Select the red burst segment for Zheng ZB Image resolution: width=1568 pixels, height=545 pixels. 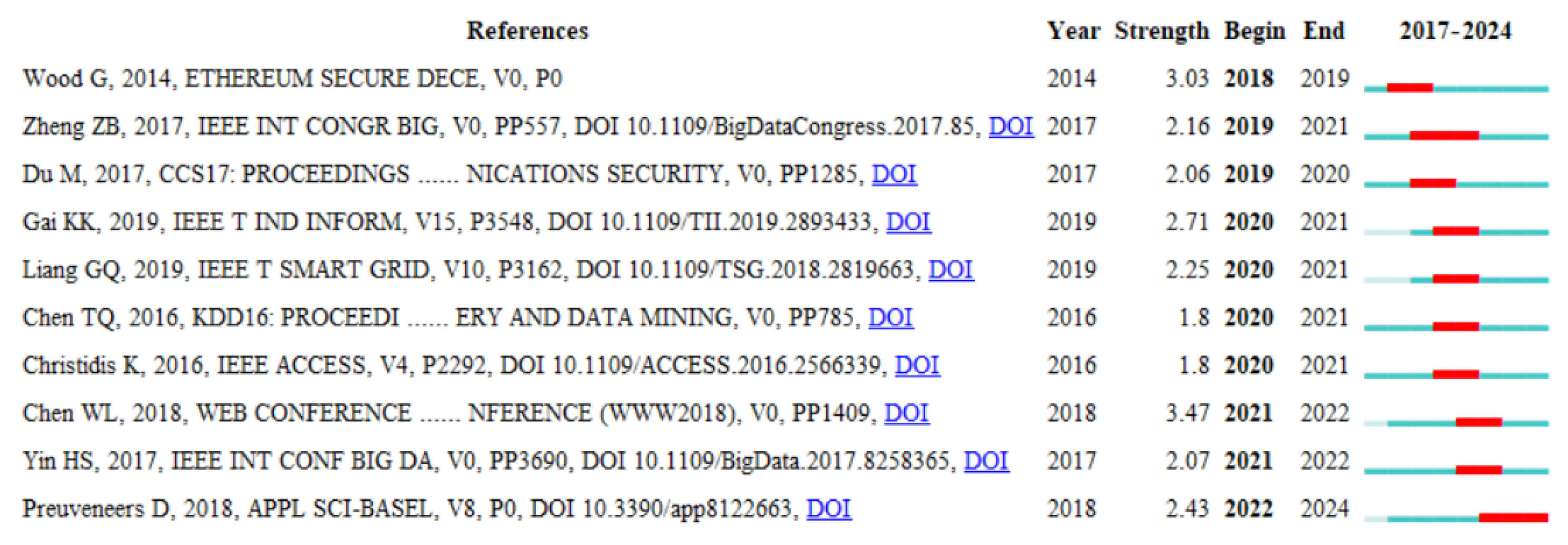(x=1444, y=135)
